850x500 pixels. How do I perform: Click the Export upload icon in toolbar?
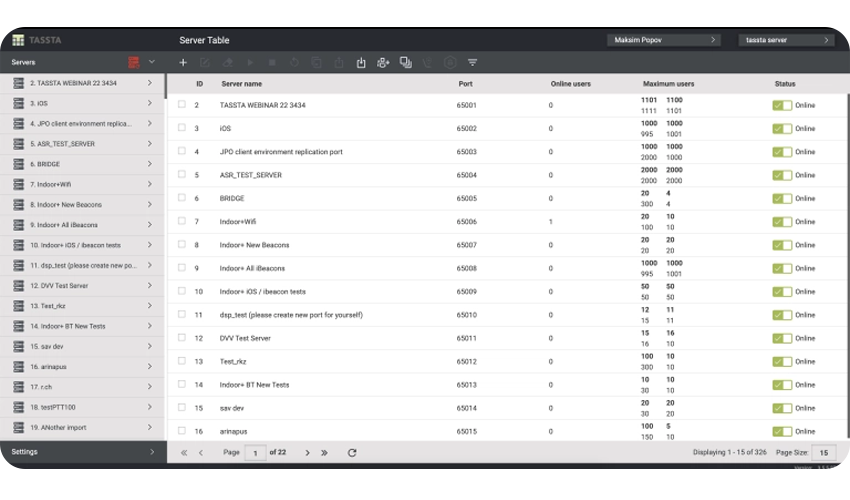pyautogui.click(x=339, y=62)
